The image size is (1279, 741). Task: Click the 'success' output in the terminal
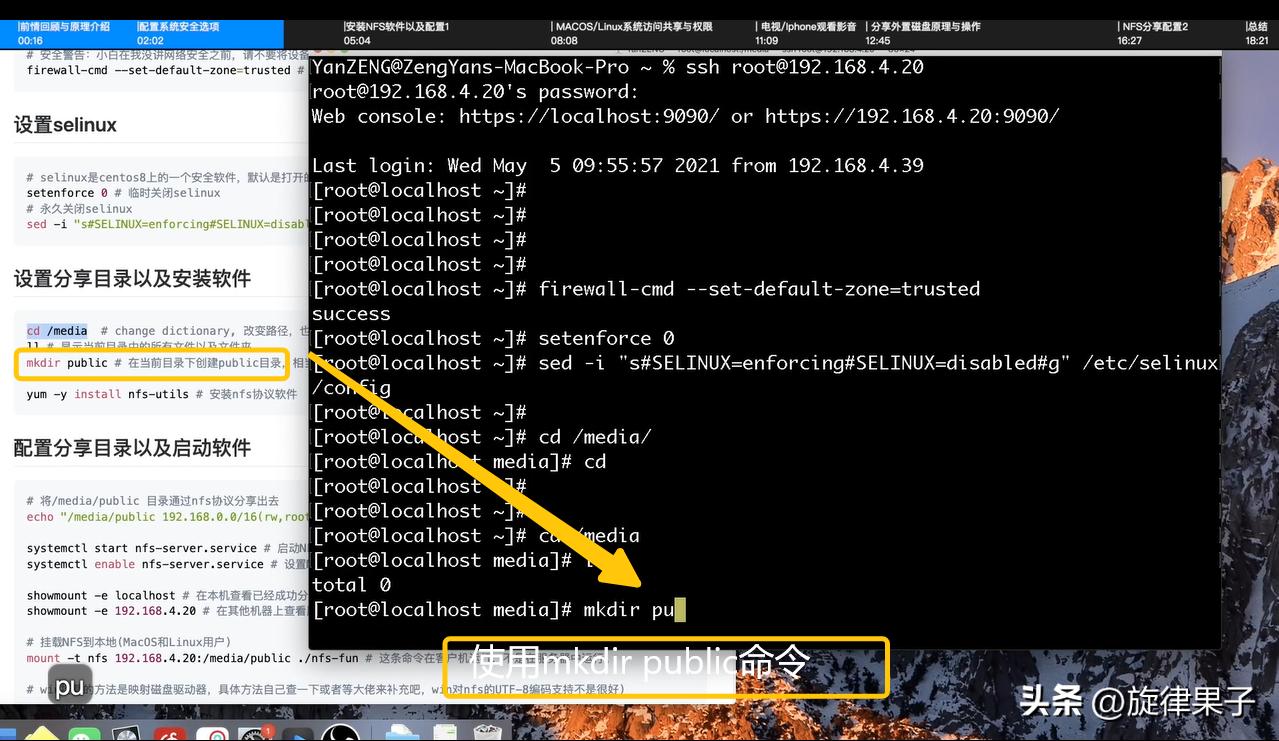tap(351, 313)
